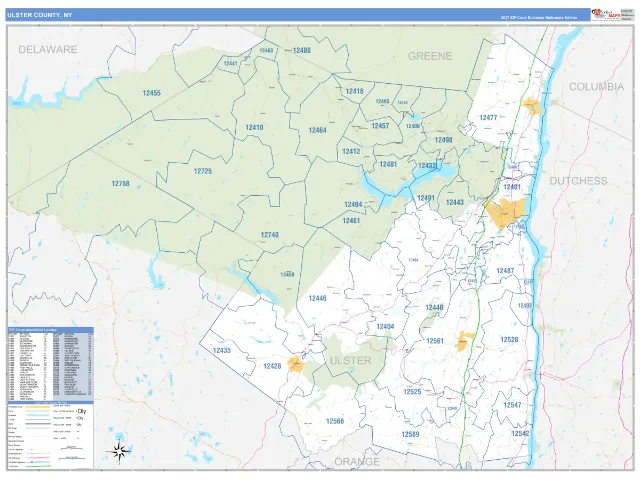Click ZIP code 12435 label
Viewport: 640px width, 480px height.
coord(222,350)
